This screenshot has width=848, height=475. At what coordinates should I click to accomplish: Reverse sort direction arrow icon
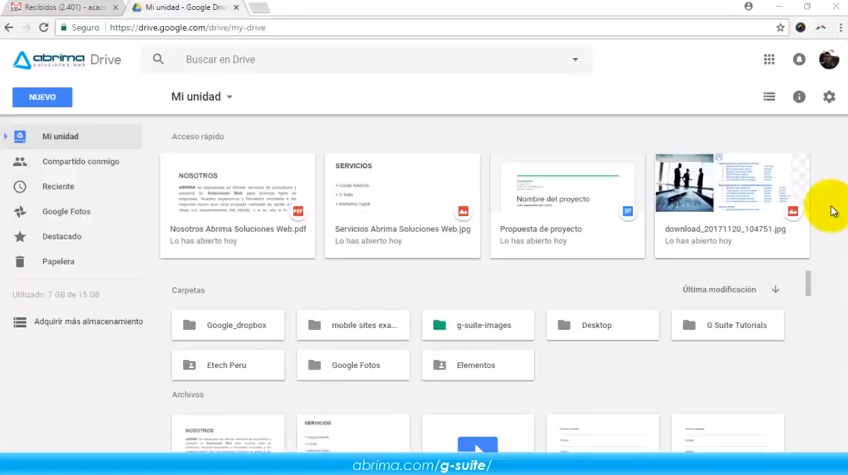click(776, 289)
